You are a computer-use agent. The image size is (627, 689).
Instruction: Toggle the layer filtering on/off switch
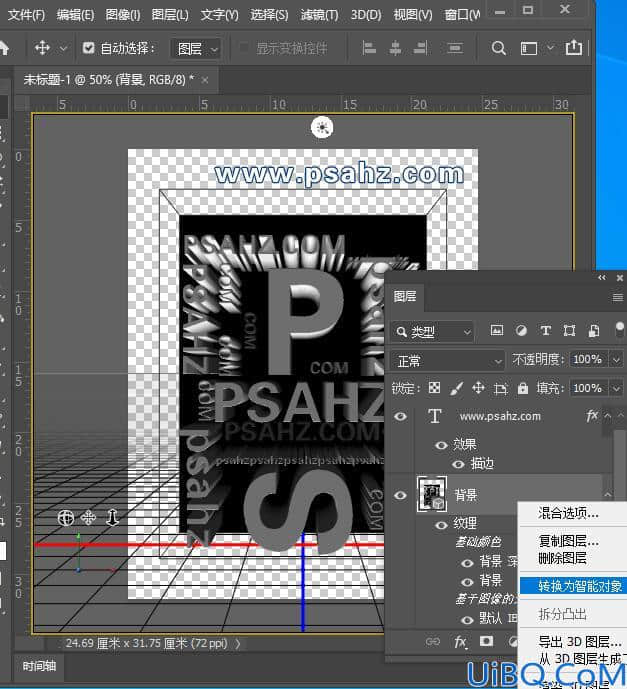tap(620, 330)
